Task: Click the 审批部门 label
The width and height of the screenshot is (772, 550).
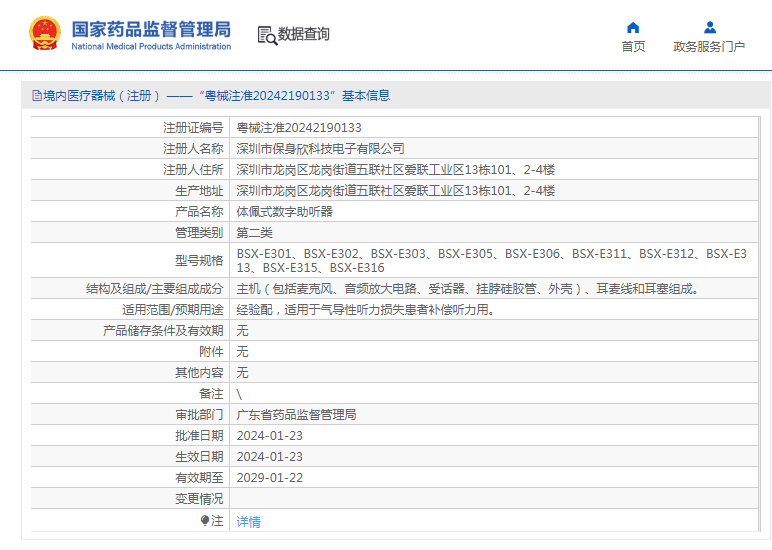Action: [x=199, y=415]
